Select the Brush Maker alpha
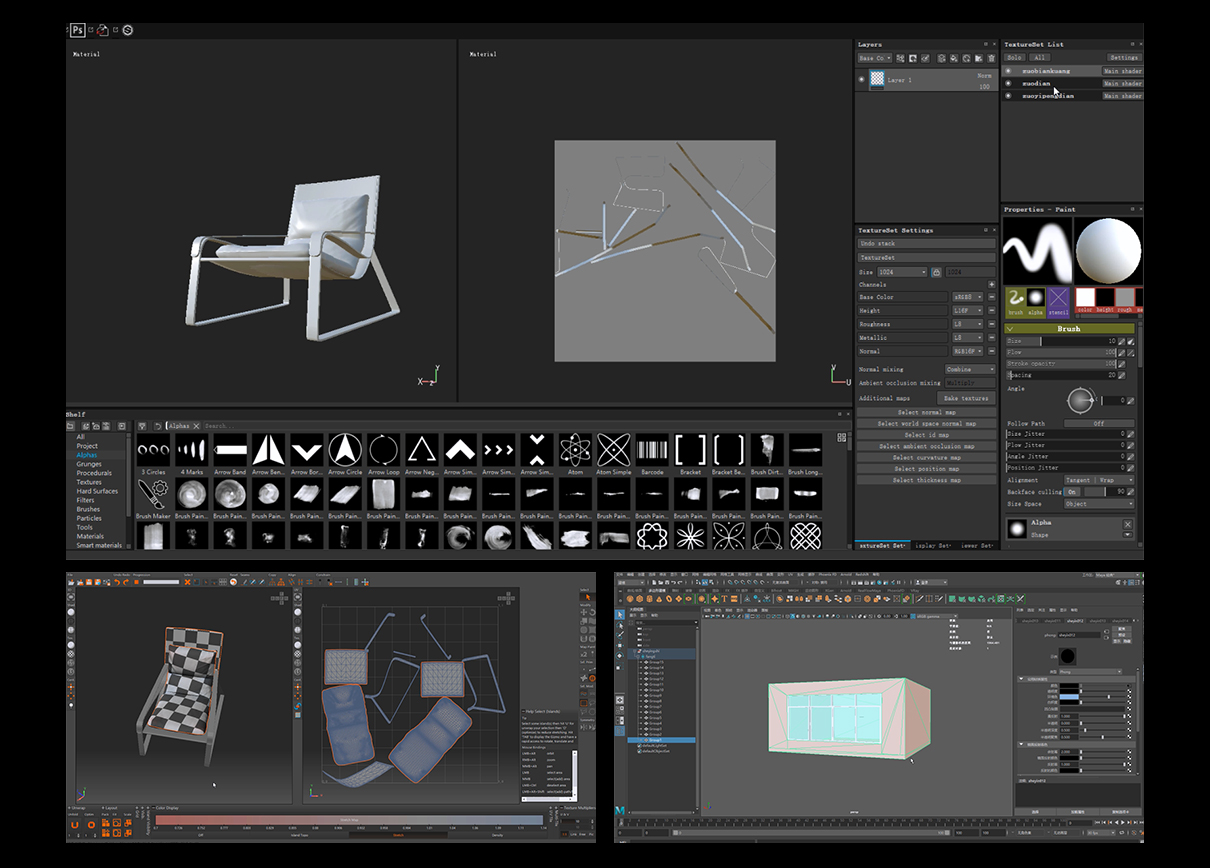 tap(153, 495)
